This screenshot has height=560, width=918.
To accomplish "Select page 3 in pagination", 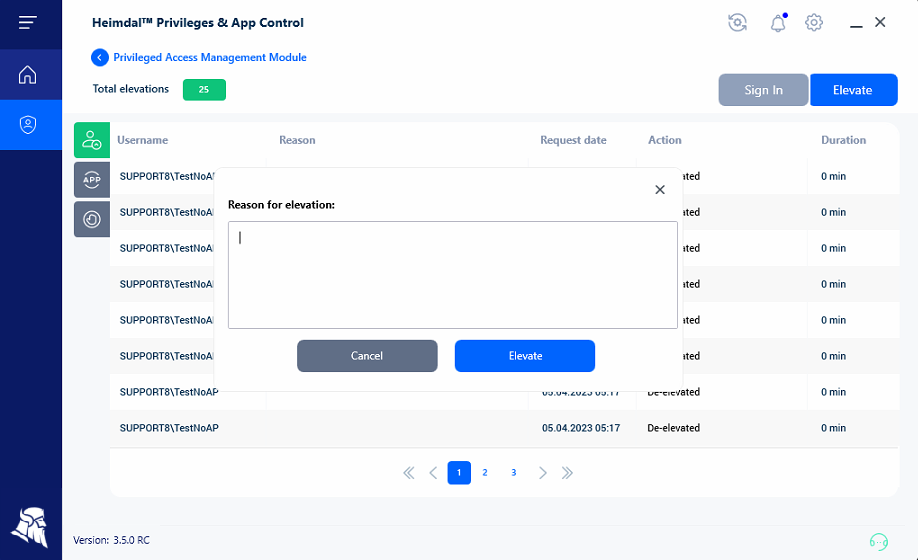I will (x=513, y=473).
